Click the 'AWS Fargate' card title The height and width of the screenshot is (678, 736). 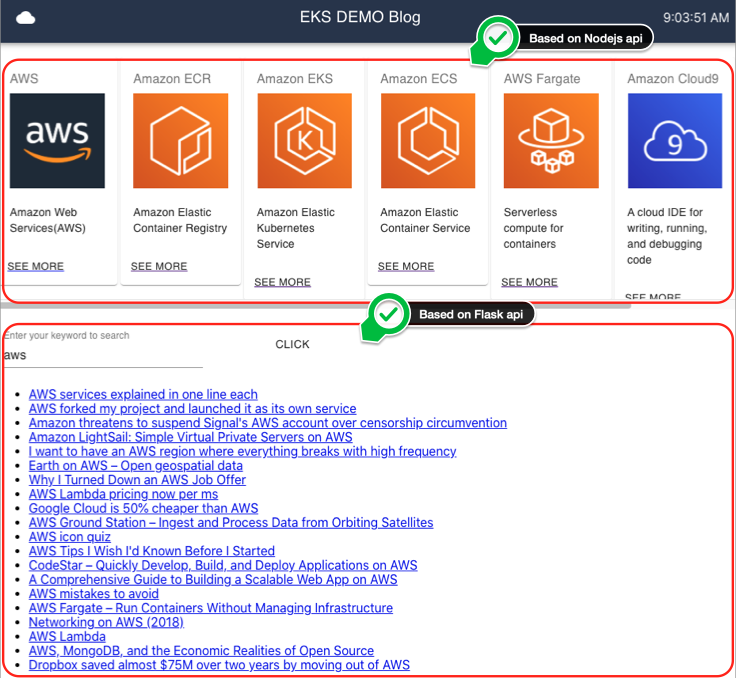click(542, 78)
